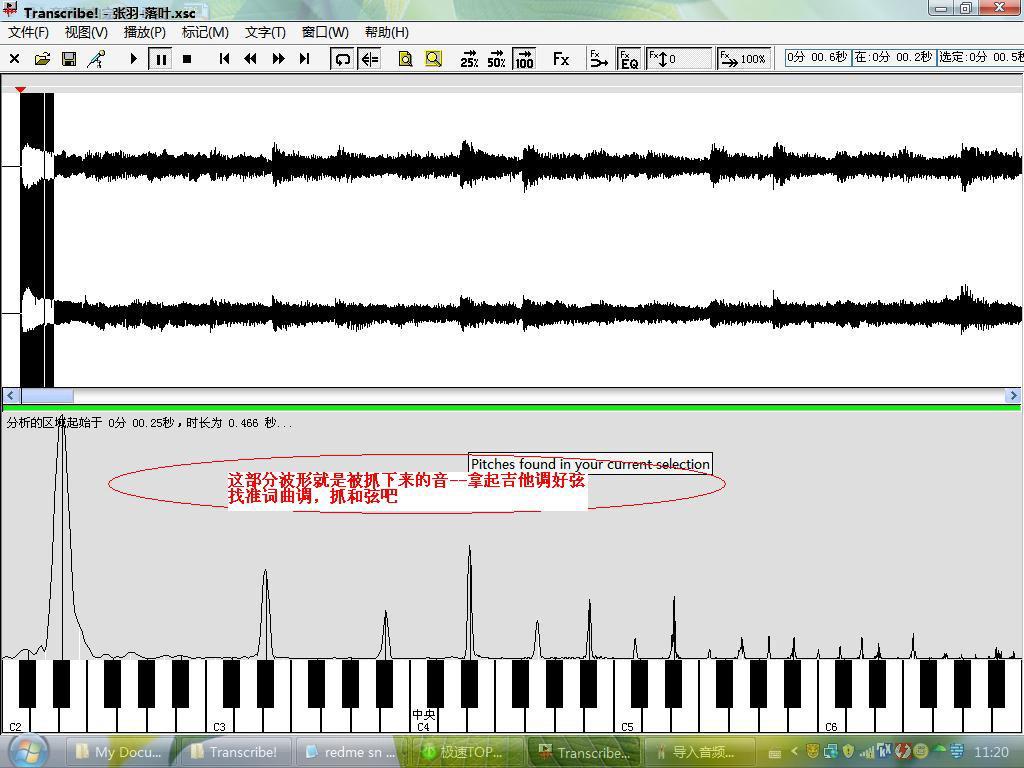Click the system tray clock 11:20
1024x768 pixels.
pyautogui.click(x=991, y=752)
